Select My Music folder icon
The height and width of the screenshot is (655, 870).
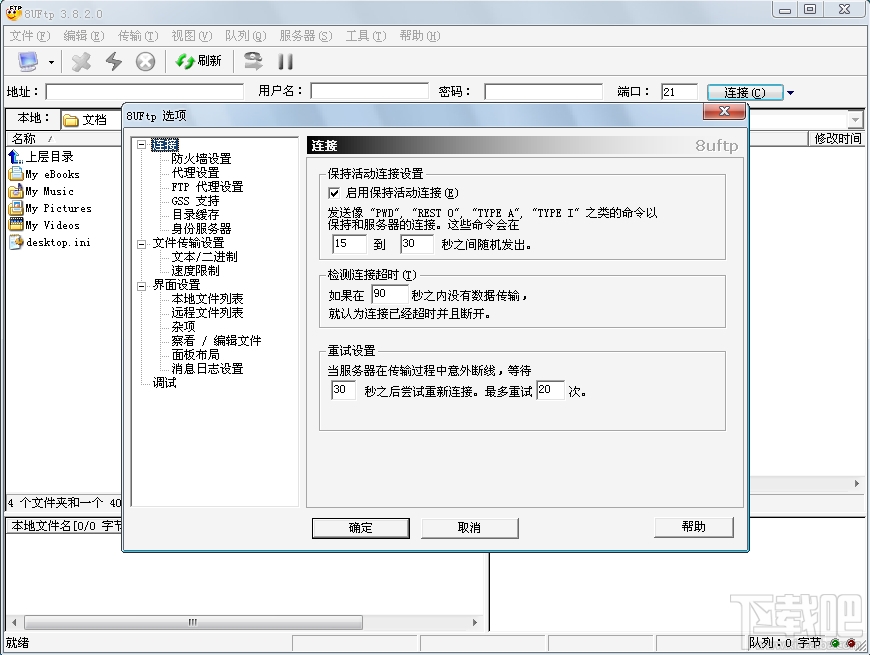[16, 191]
